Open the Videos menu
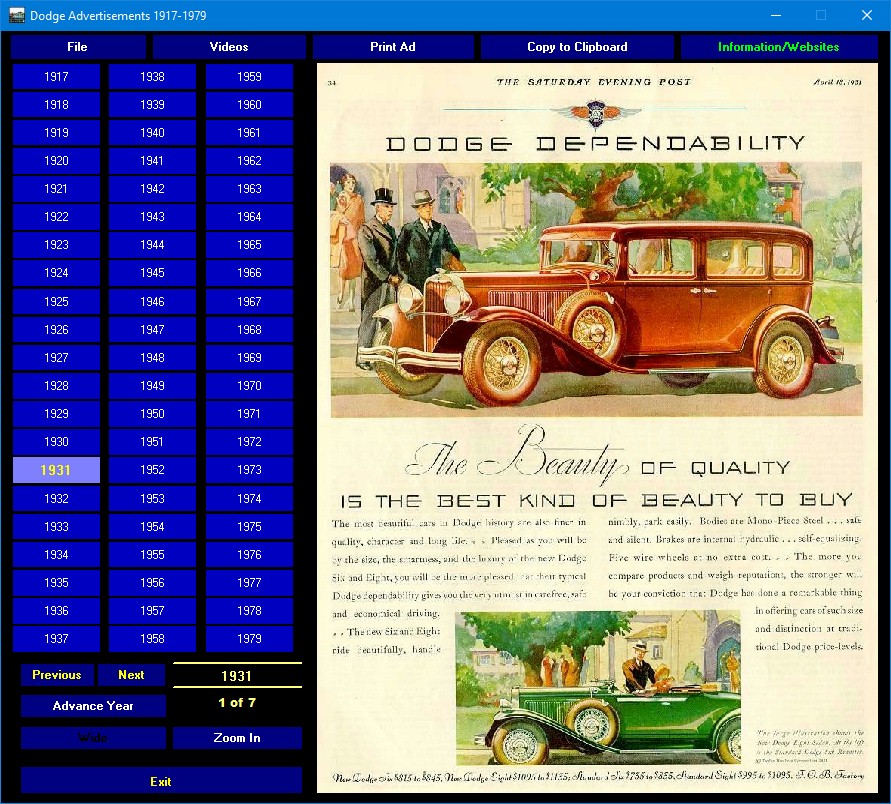The height and width of the screenshot is (804, 891). tap(229, 47)
